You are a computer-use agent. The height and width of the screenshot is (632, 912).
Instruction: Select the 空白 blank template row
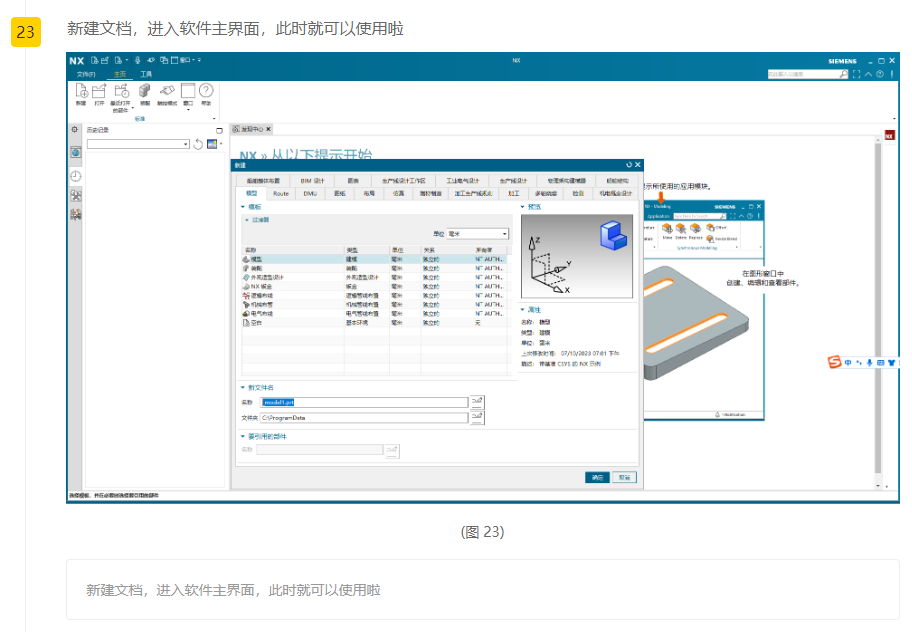point(375,323)
